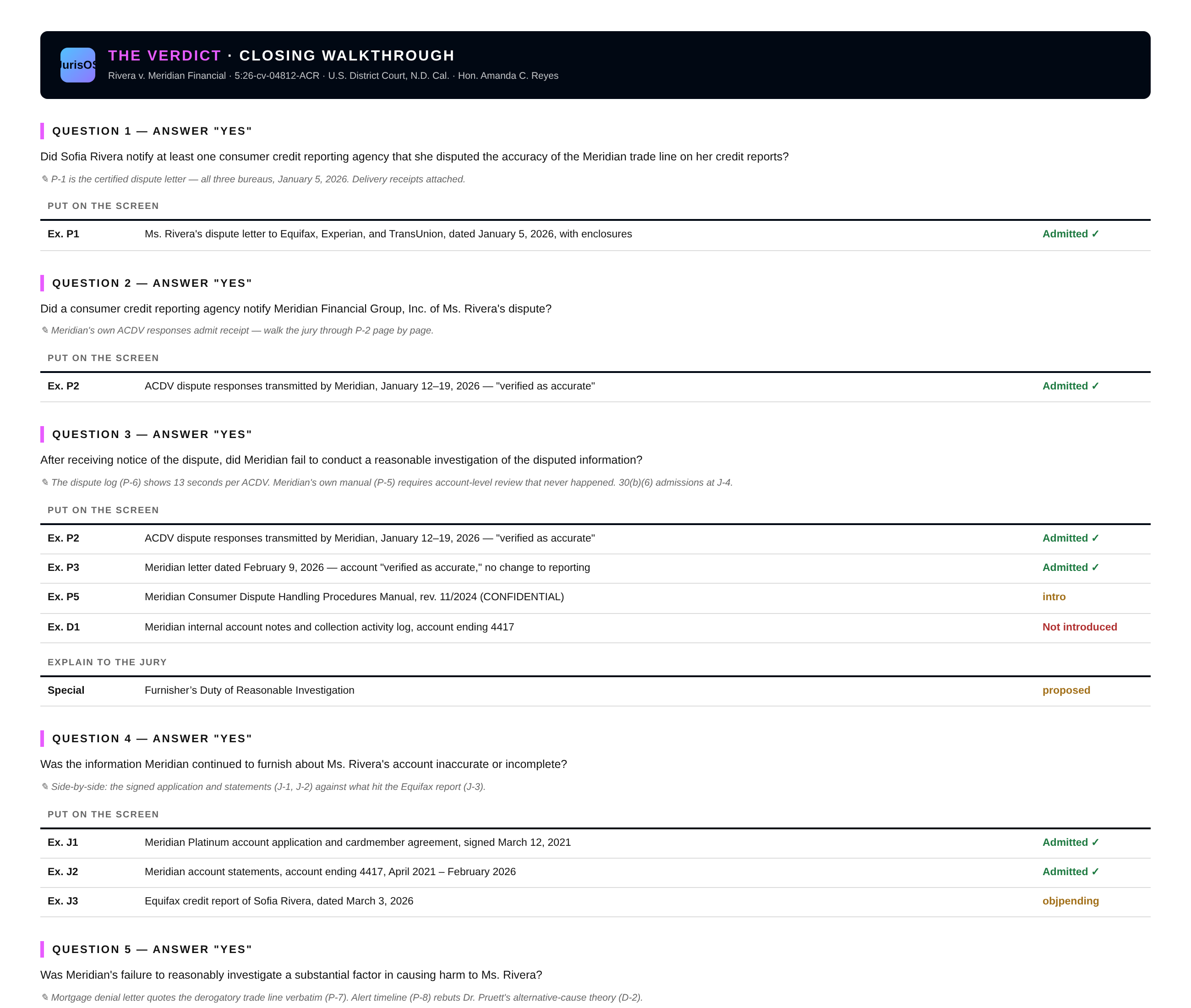Select Ex. P2 row under Question 2
This screenshot has height=1008, width=1191.
coord(595,386)
